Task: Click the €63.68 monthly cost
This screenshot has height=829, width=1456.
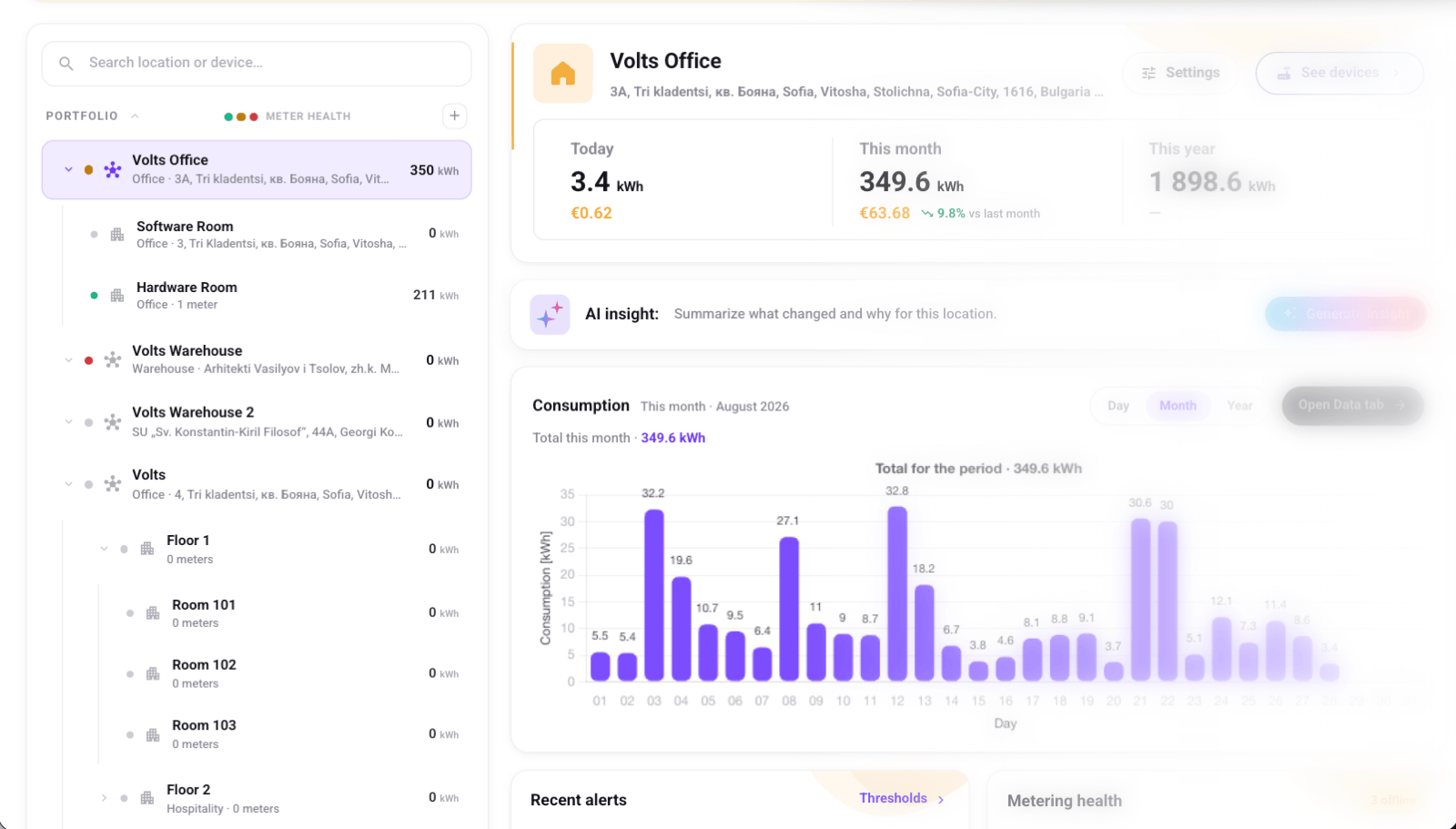Action: pos(885,213)
